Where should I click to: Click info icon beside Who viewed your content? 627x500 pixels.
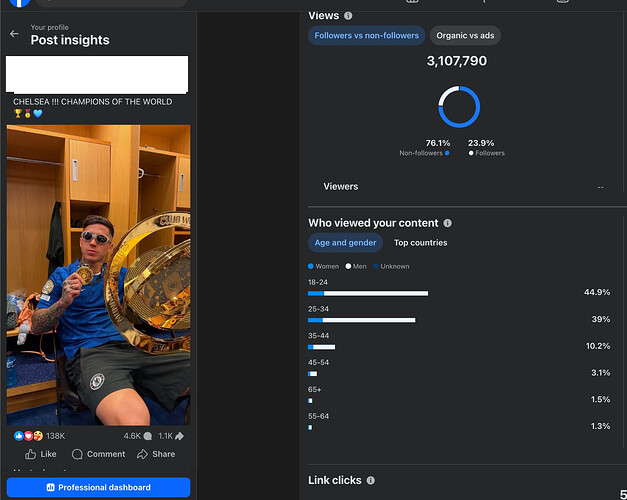point(447,223)
